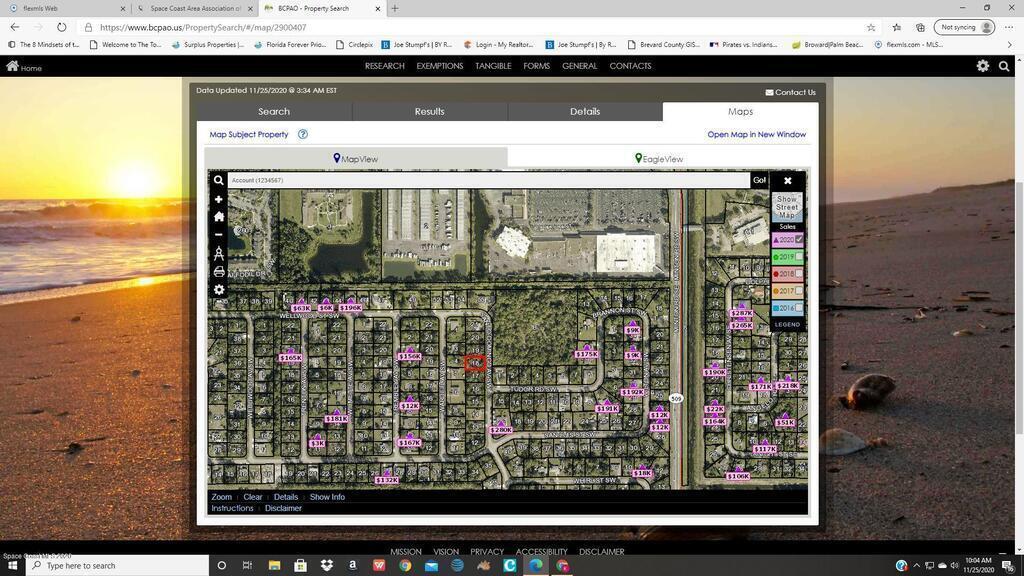Uncheck the 2020 sales checkbox
This screenshot has width=1024, height=576.
click(x=799, y=240)
